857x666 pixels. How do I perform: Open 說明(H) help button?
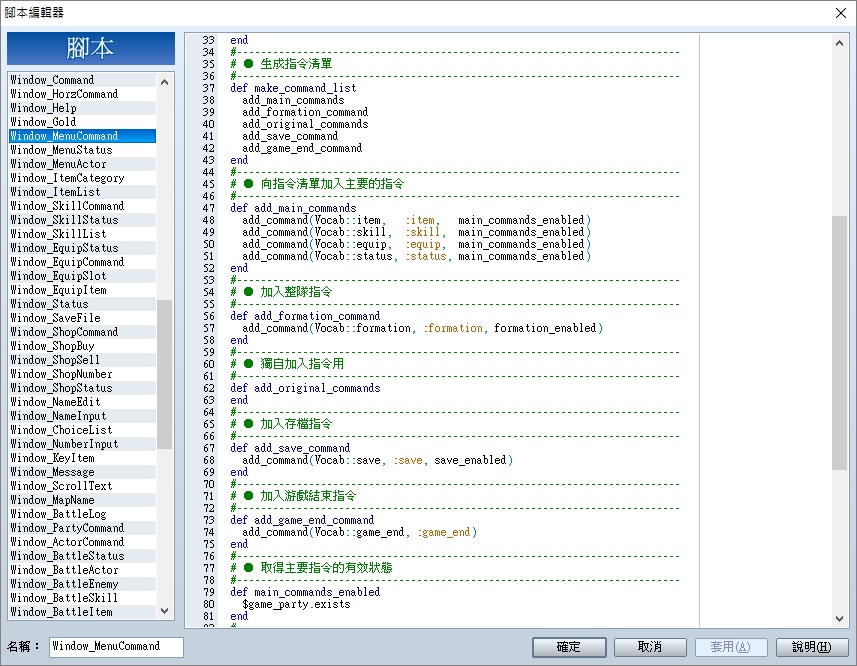(x=812, y=647)
